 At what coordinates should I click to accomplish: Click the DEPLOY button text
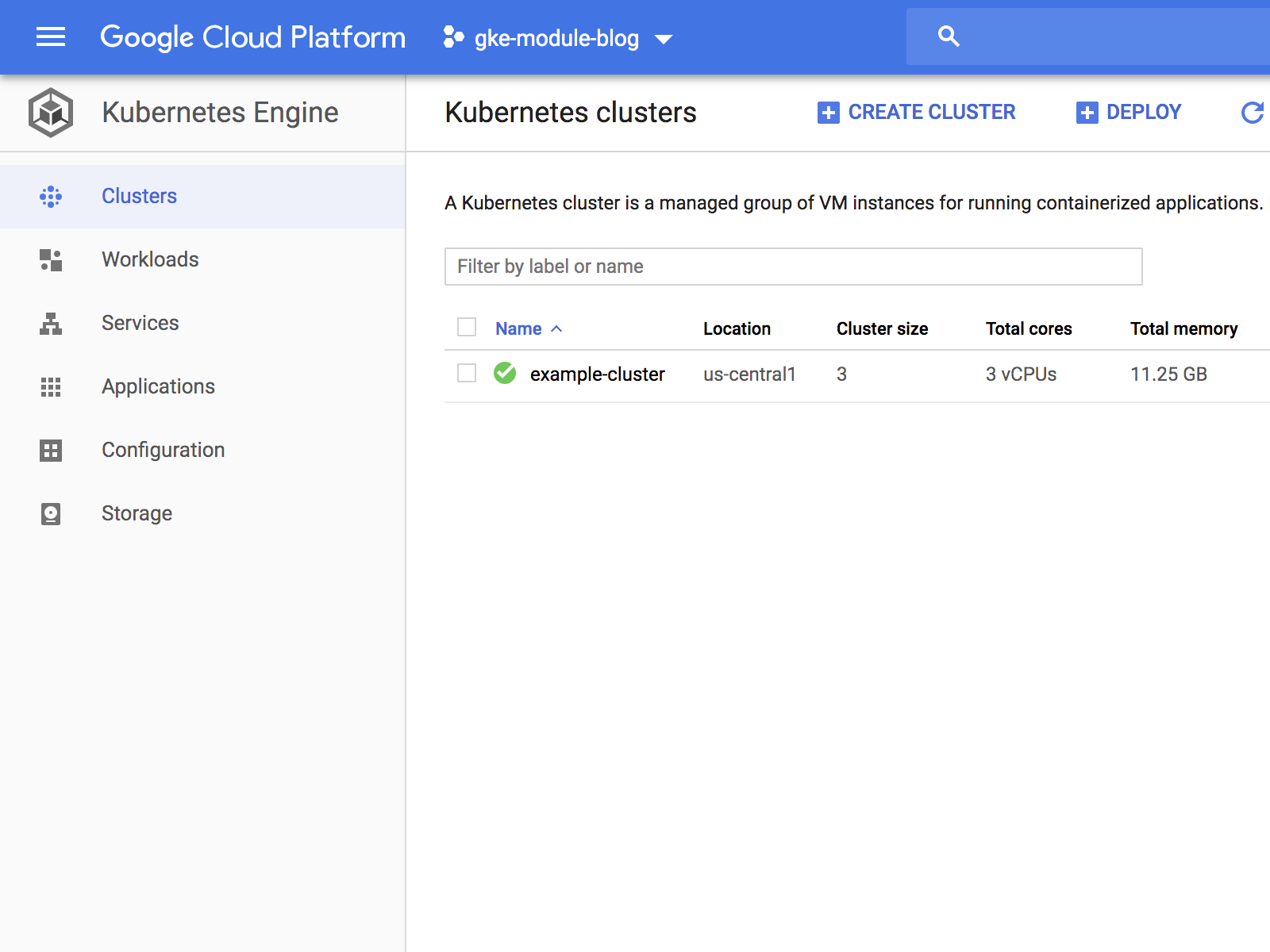point(1144,113)
